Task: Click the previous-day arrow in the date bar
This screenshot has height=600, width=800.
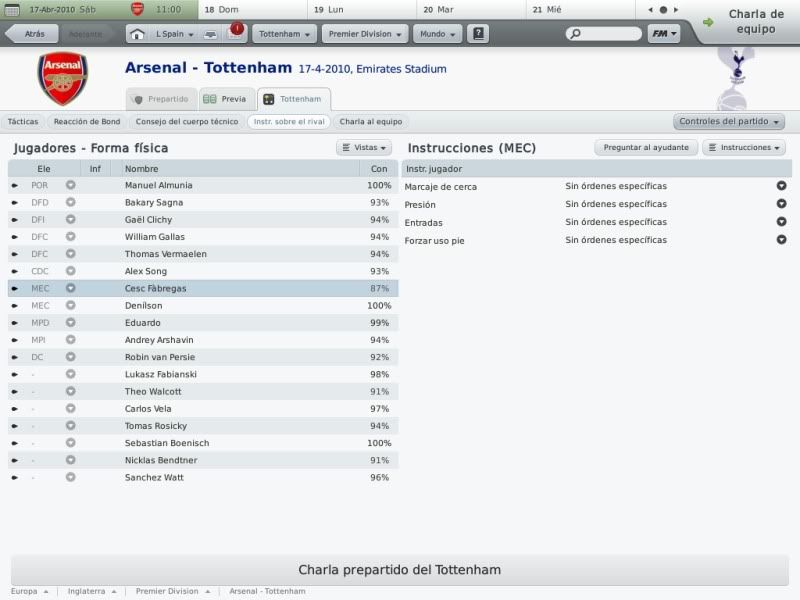Action: [651, 10]
